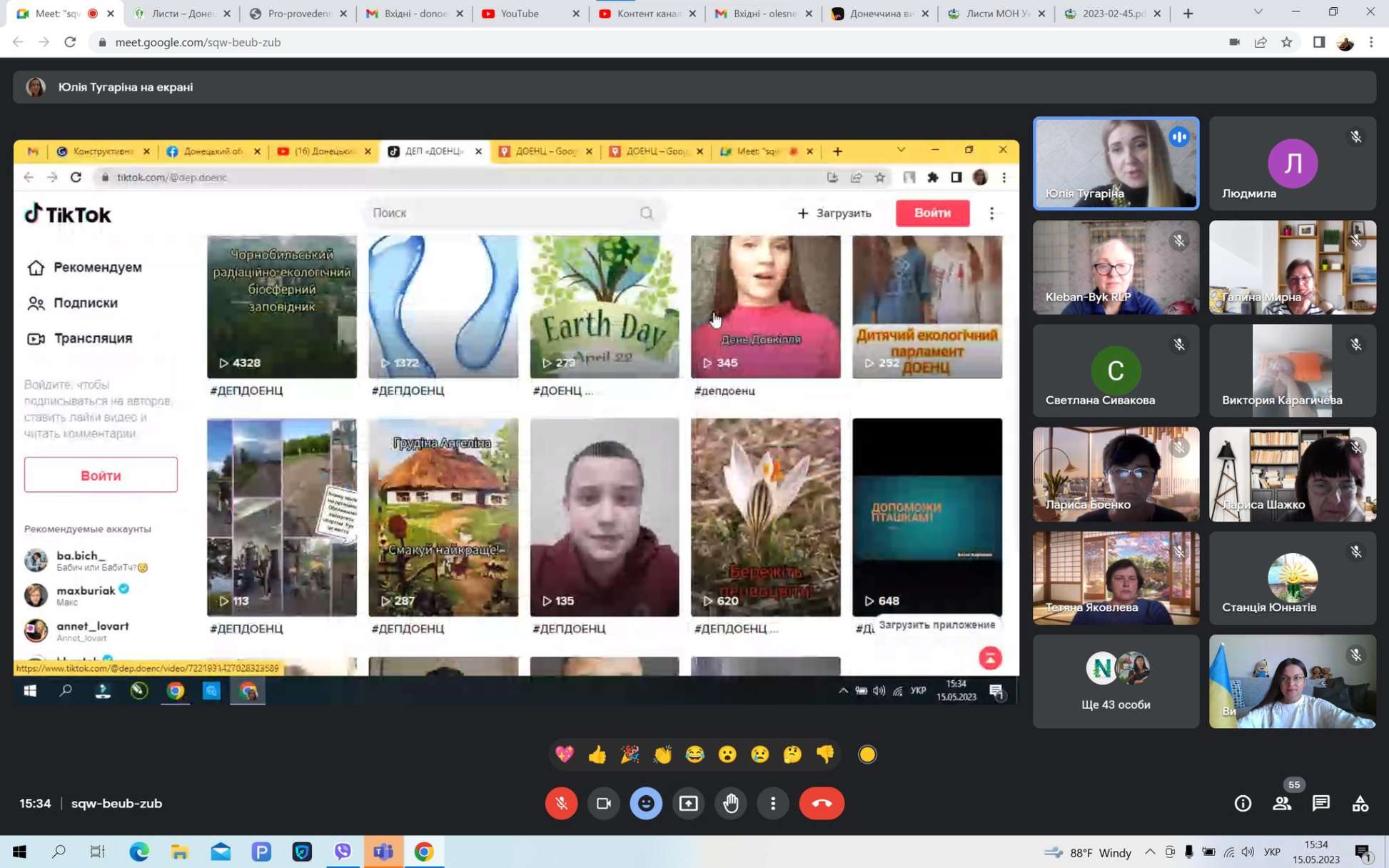The image size is (1389, 868).
Task: Send the laughing face reaction
Action: tap(694, 754)
